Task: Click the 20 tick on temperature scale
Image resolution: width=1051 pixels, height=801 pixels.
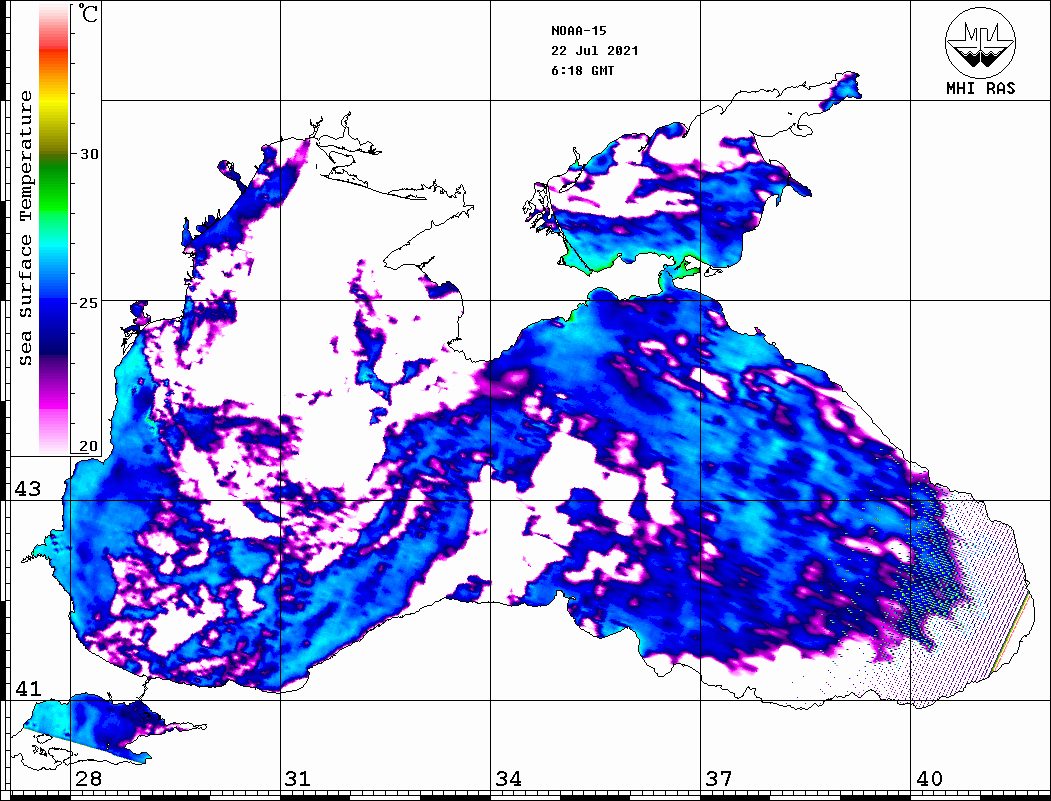Action: click(x=89, y=446)
